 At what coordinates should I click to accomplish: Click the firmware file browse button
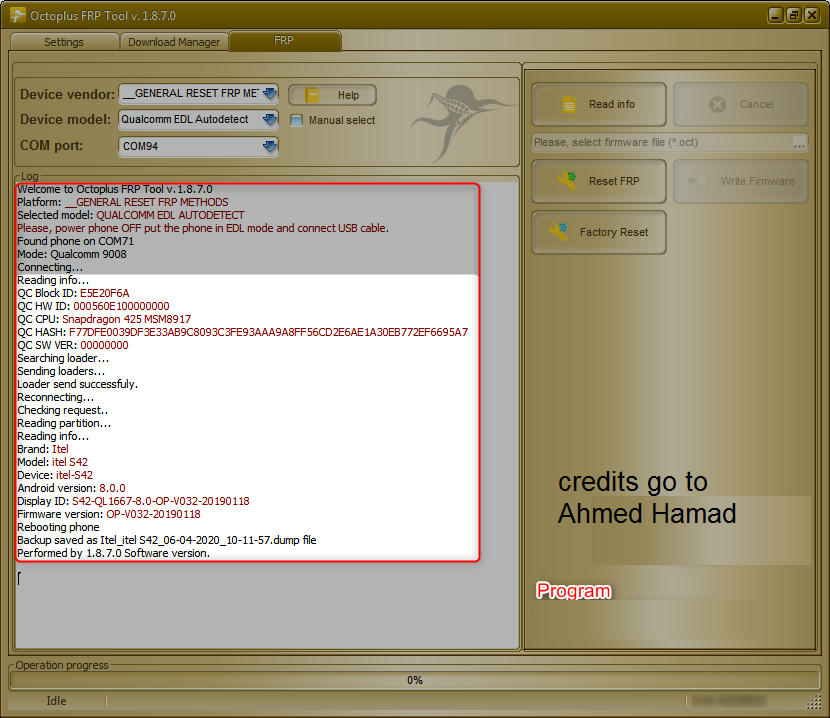(800, 143)
